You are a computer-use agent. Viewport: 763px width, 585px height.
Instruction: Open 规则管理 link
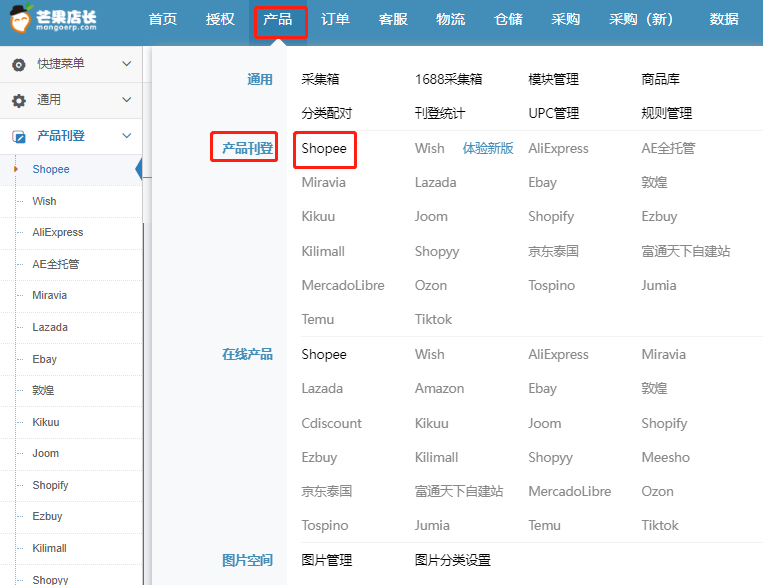667,113
